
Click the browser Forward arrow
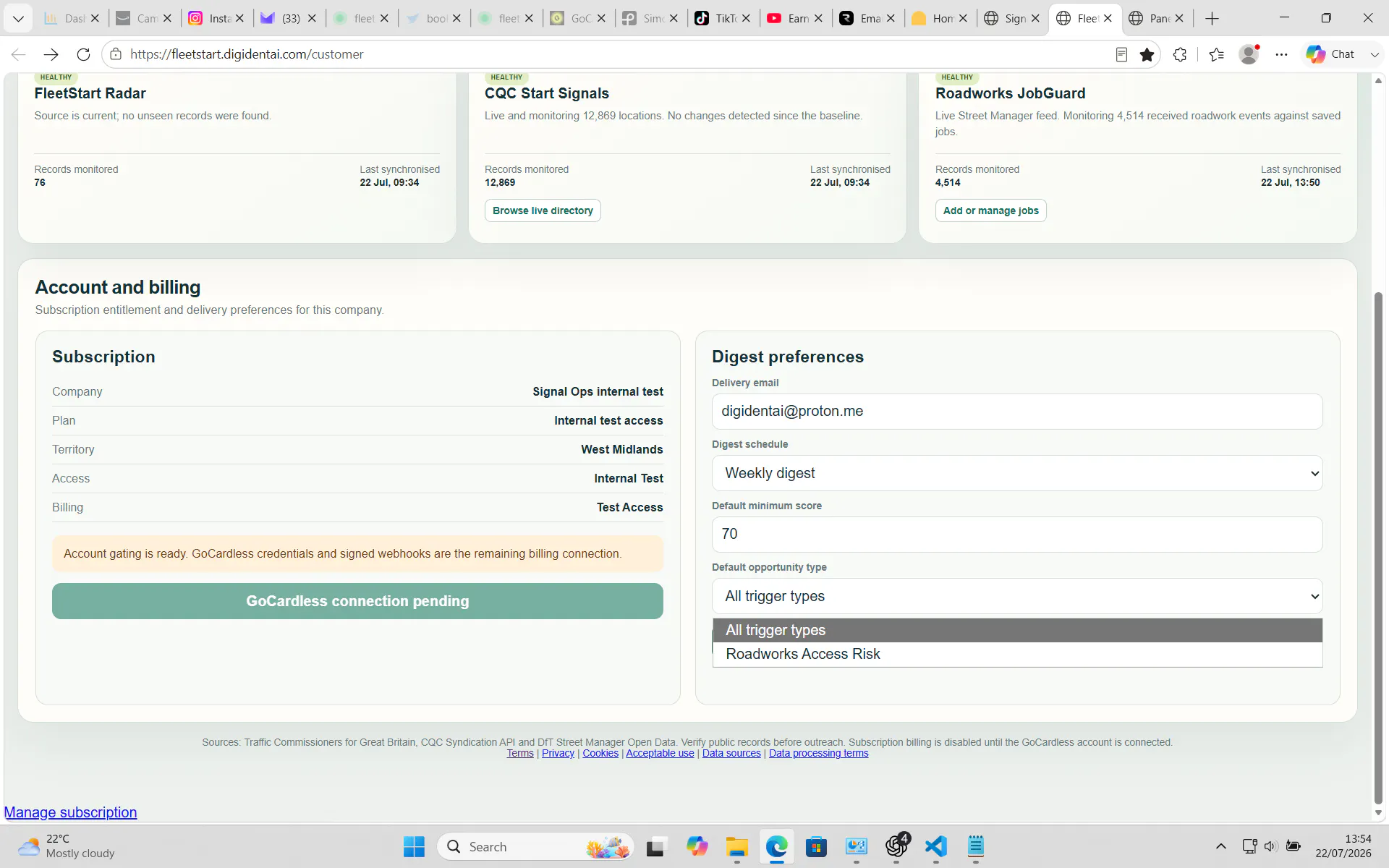[x=51, y=54]
